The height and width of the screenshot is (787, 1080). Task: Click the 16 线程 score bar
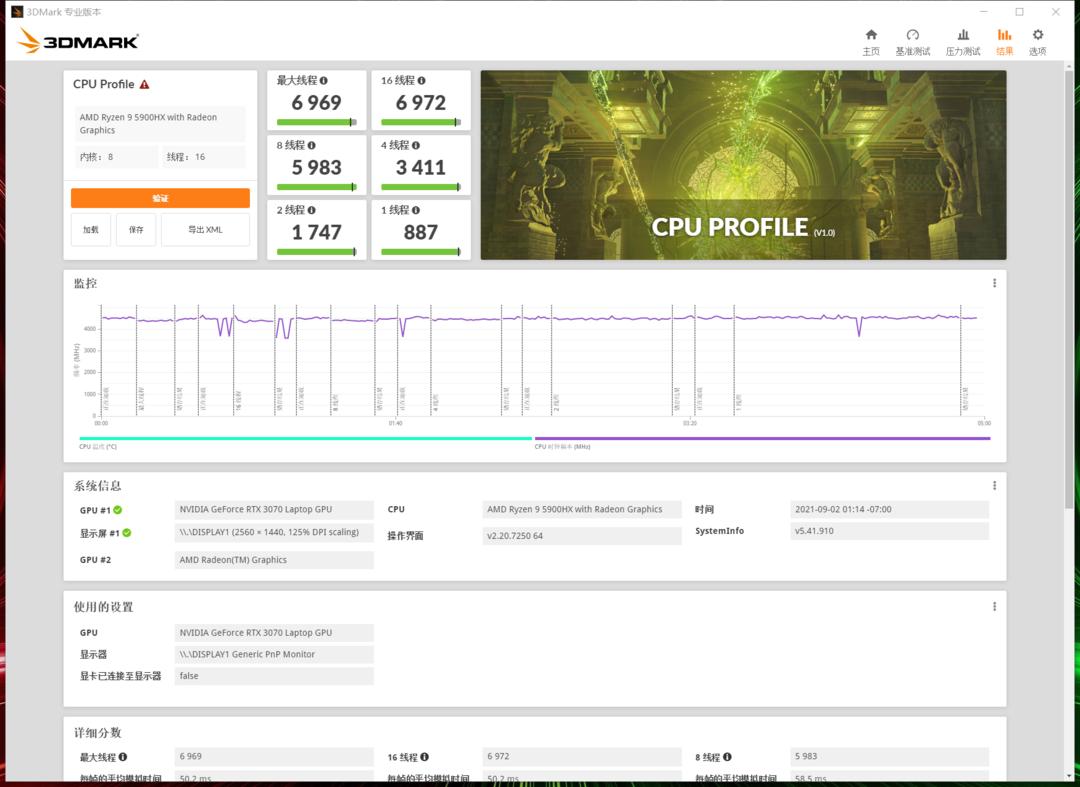421,123
